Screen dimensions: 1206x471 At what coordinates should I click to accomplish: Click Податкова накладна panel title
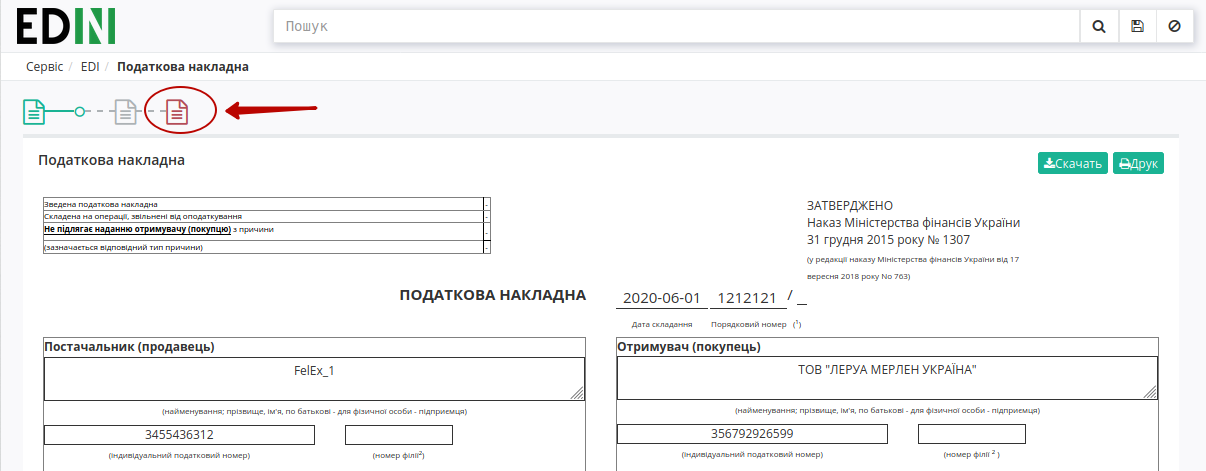[111, 160]
